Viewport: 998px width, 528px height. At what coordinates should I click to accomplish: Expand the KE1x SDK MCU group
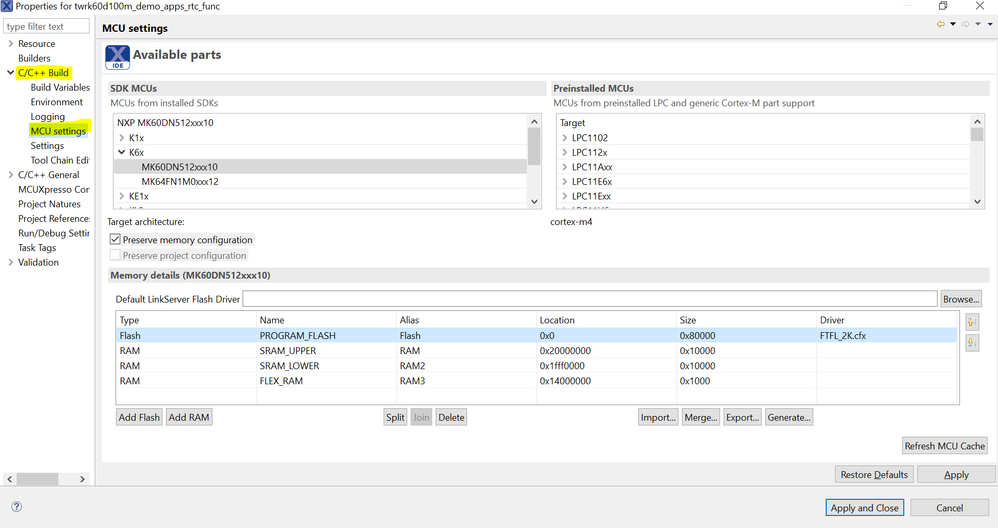(122, 196)
